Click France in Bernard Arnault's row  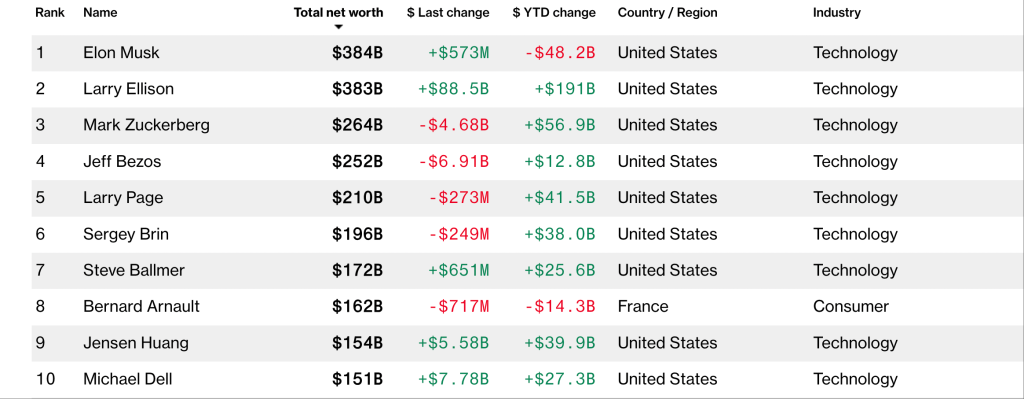643,306
